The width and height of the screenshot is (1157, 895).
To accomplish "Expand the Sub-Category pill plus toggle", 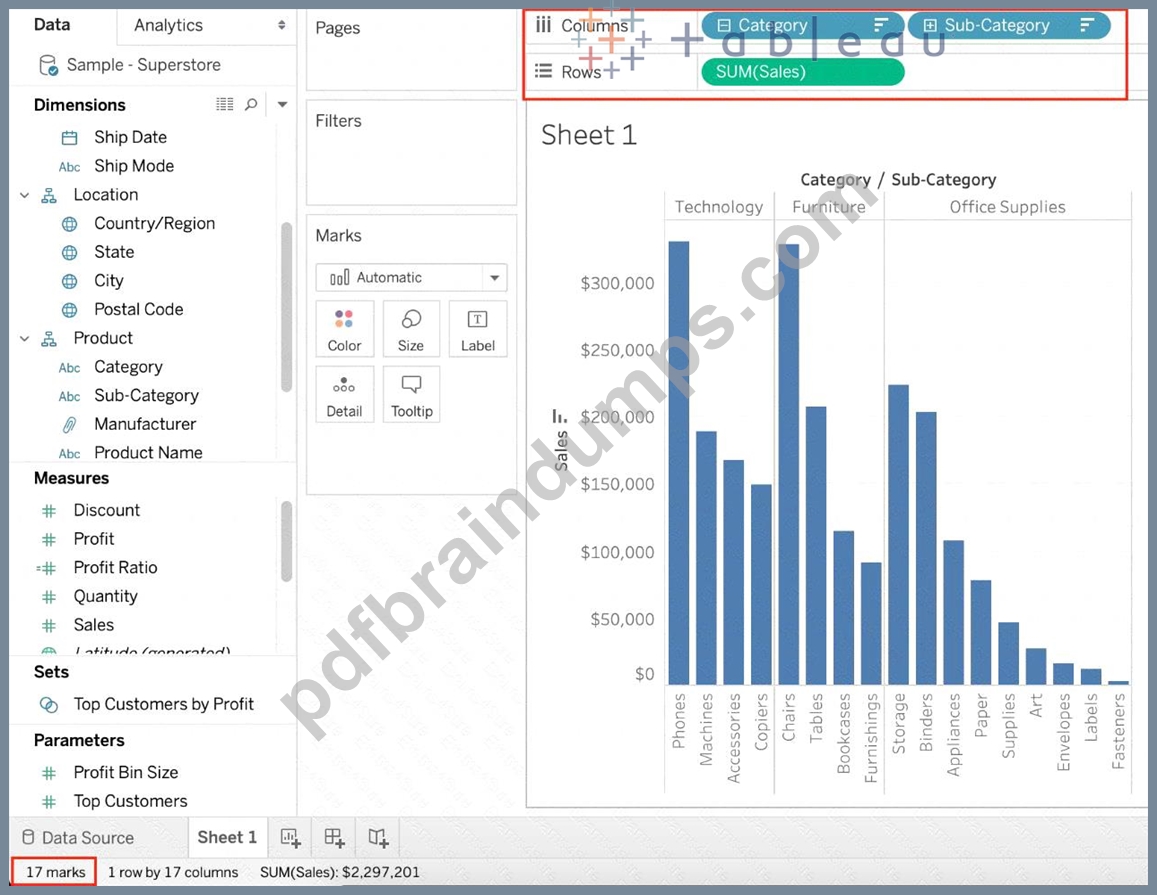I will coord(930,25).
